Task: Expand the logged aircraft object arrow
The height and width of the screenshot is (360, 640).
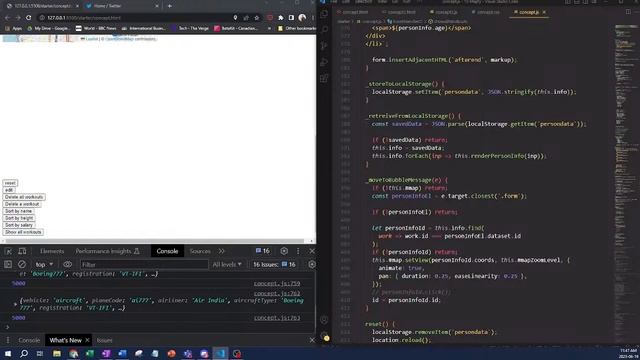Action: point(16,304)
